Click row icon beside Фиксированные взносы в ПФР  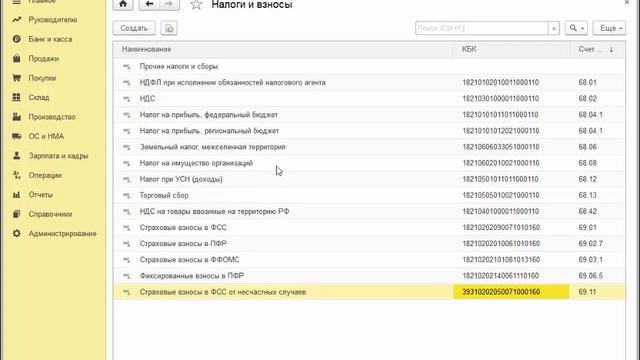pos(127,276)
